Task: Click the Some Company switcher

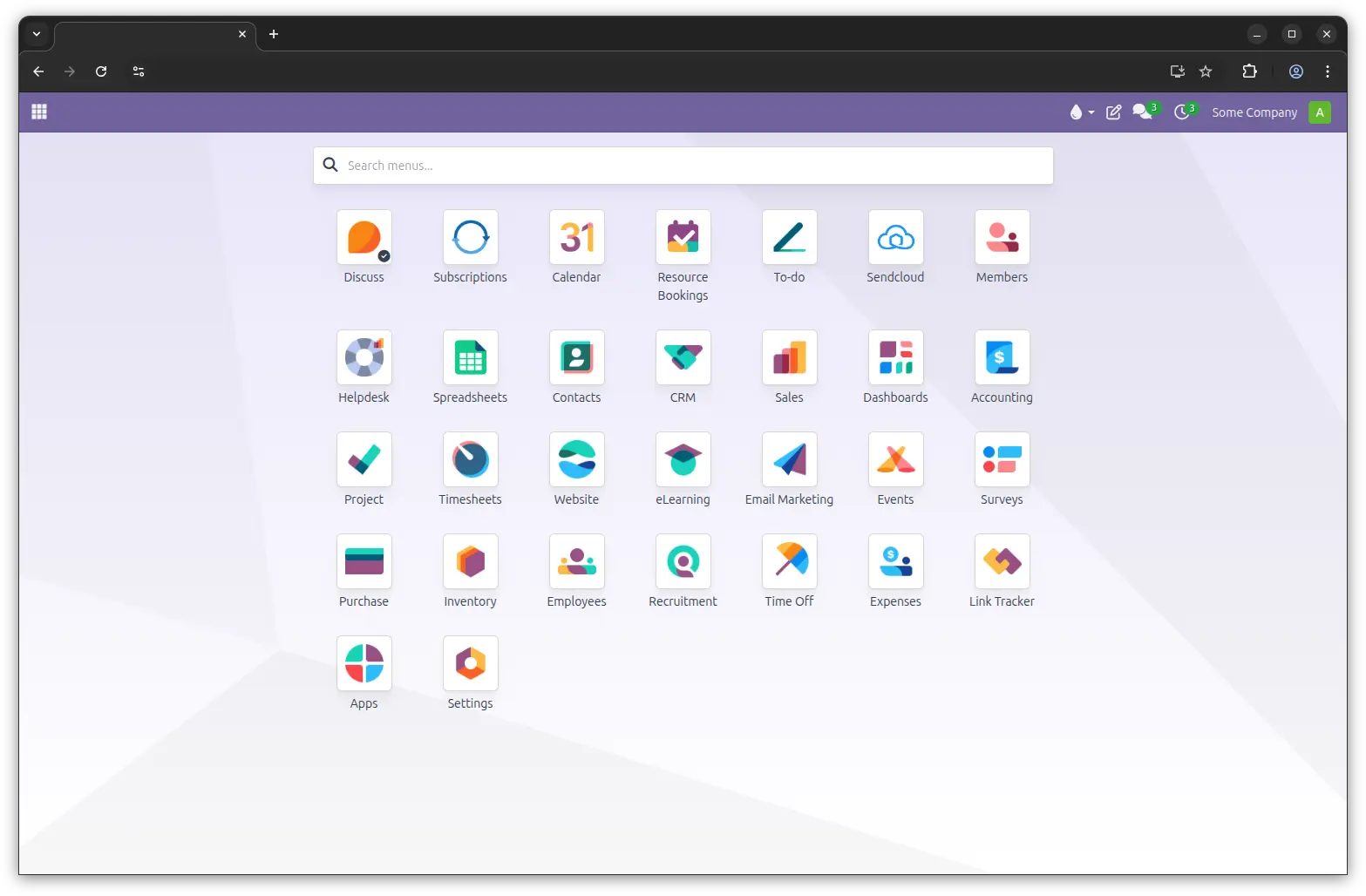Action: [1254, 112]
